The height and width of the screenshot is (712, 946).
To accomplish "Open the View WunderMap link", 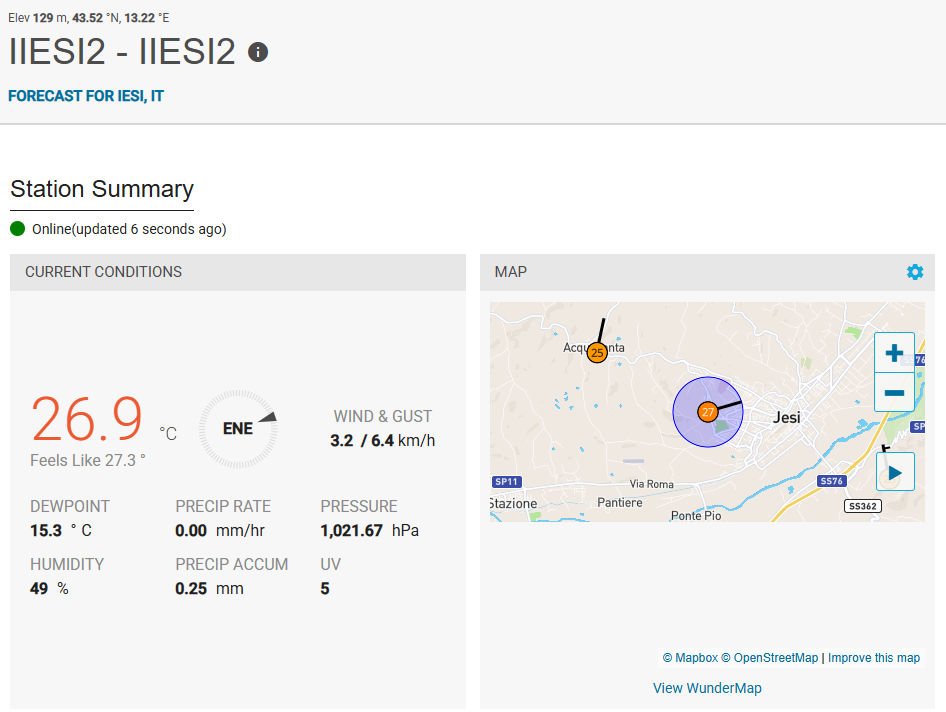I will click(x=707, y=688).
